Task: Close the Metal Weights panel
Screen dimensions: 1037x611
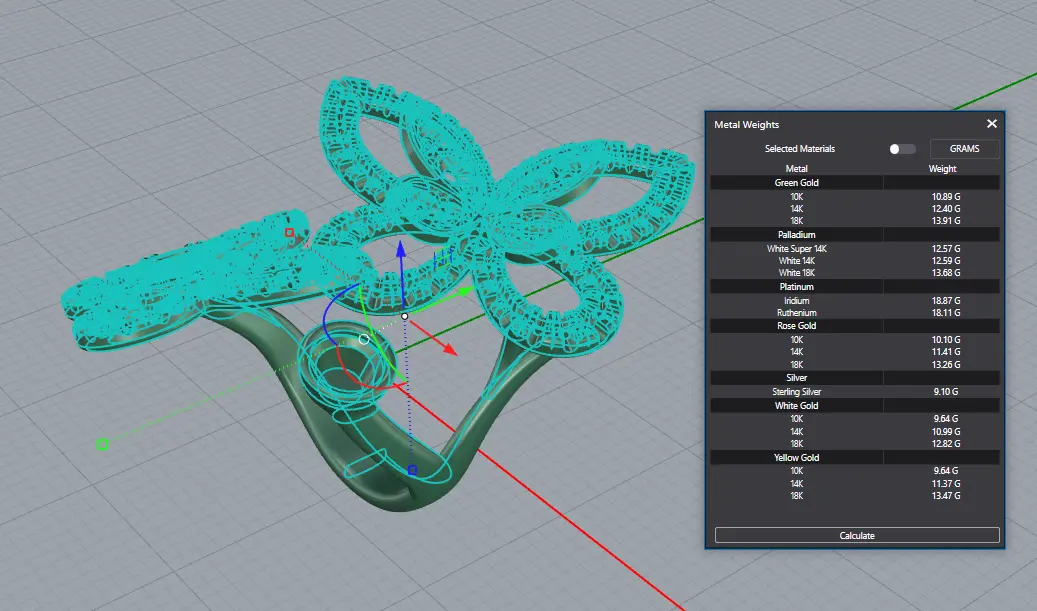Action: (992, 124)
